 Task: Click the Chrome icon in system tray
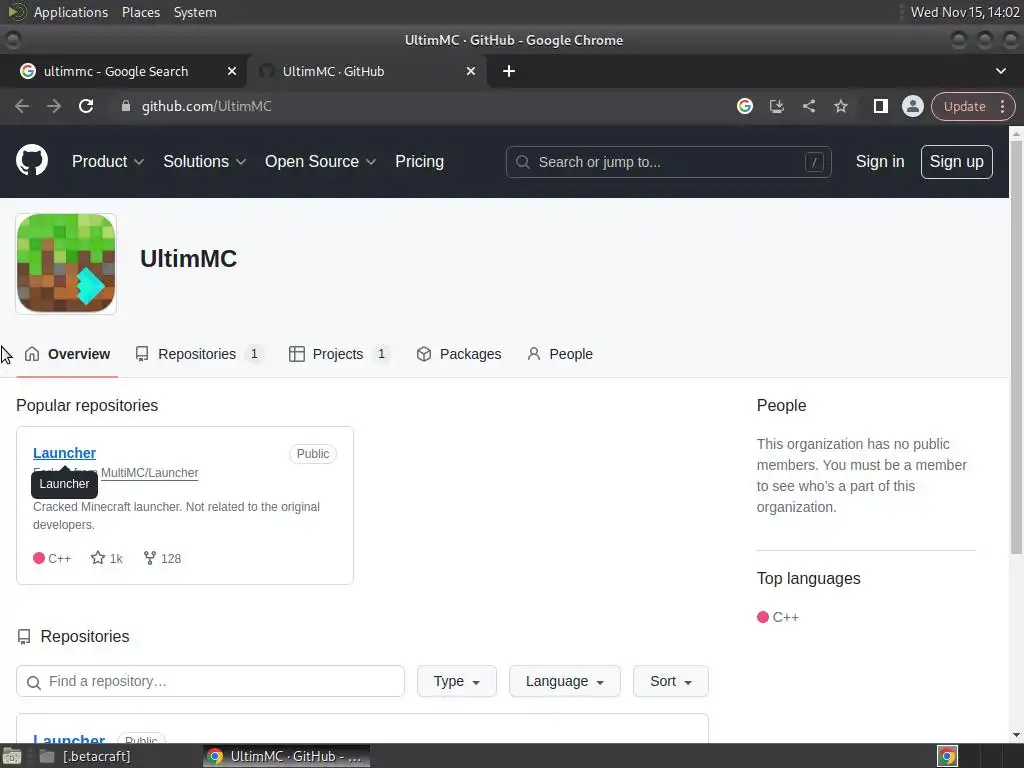coord(947,756)
